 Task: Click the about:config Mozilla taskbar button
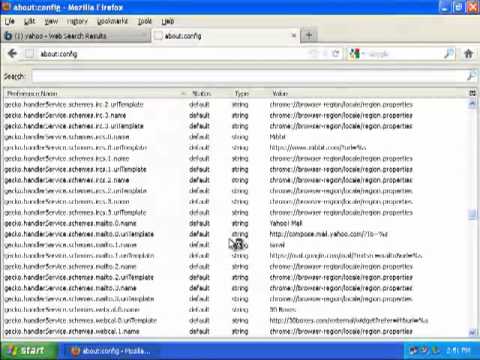[112, 351]
